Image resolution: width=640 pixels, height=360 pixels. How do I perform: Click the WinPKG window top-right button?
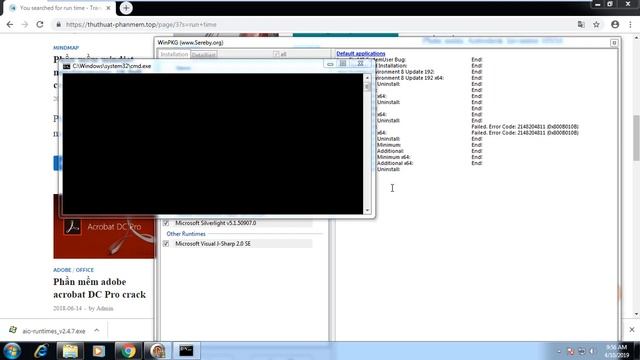click(x=614, y=43)
